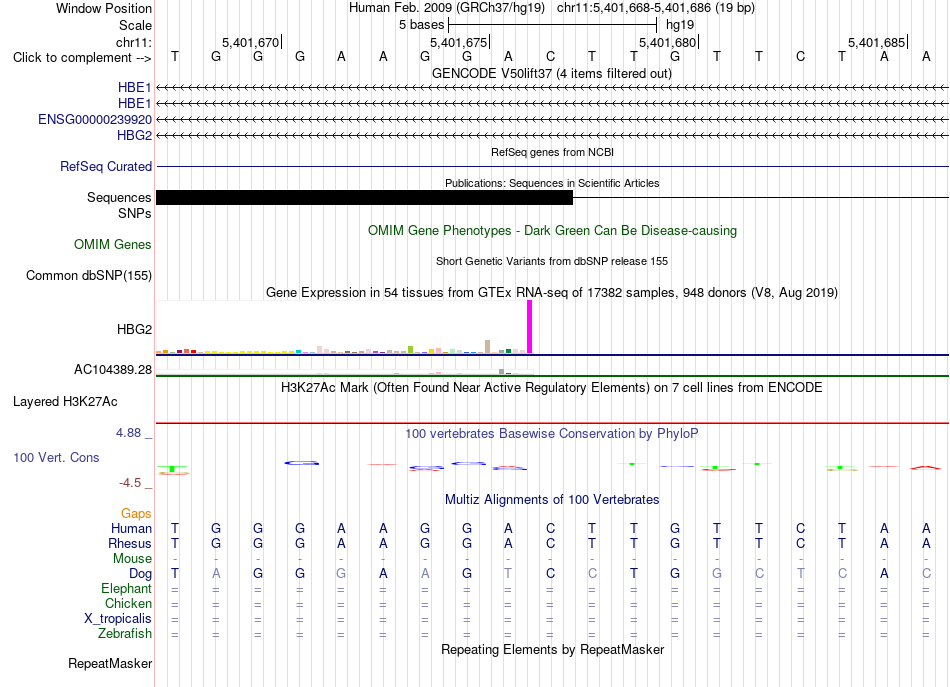This screenshot has height=687, width=950.
Task: Click 'Multiz Alignments of 100 Vertebrates' title
Action: pos(552,500)
